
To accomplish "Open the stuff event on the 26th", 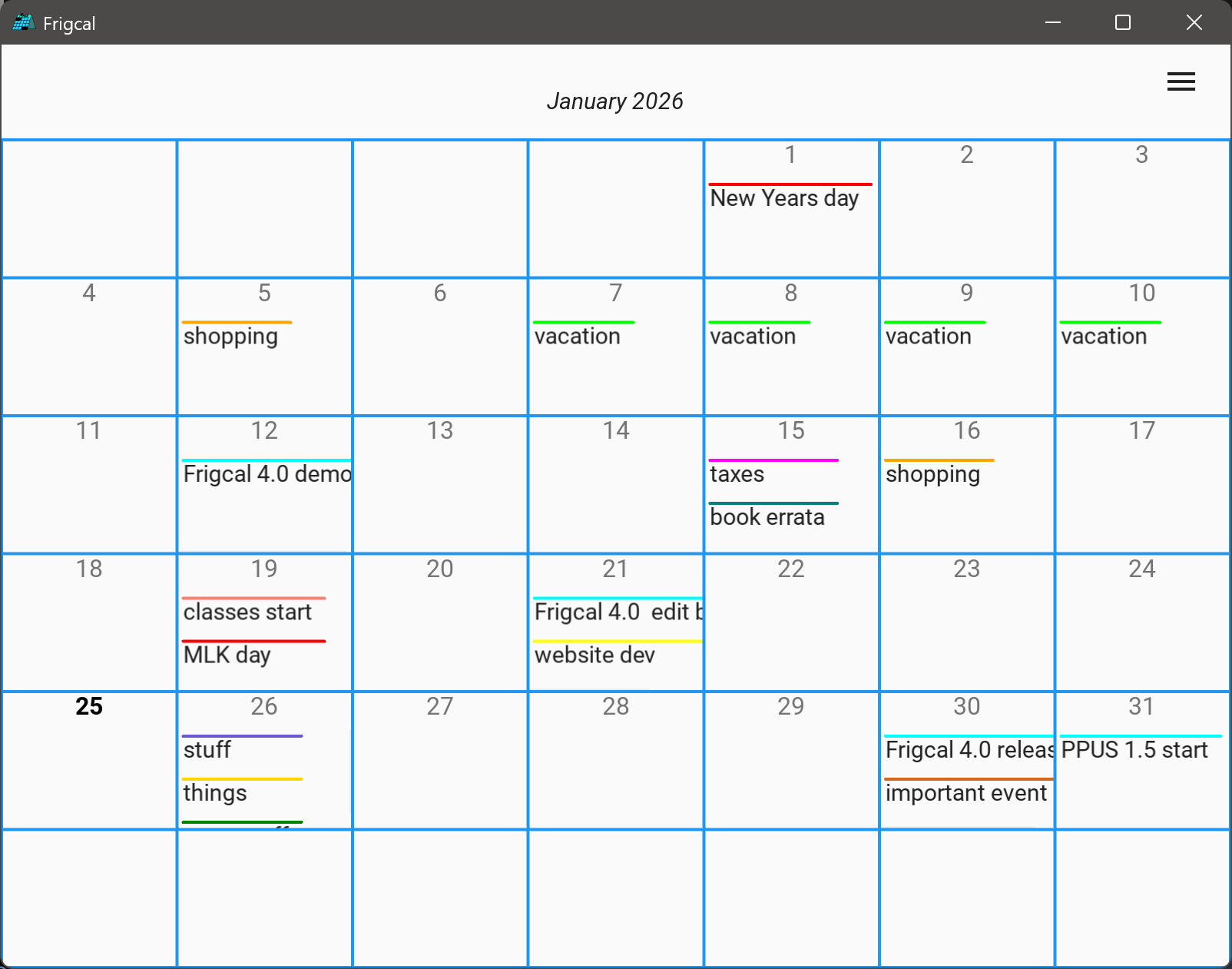I will pyautogui.click(x=207, y=750).
